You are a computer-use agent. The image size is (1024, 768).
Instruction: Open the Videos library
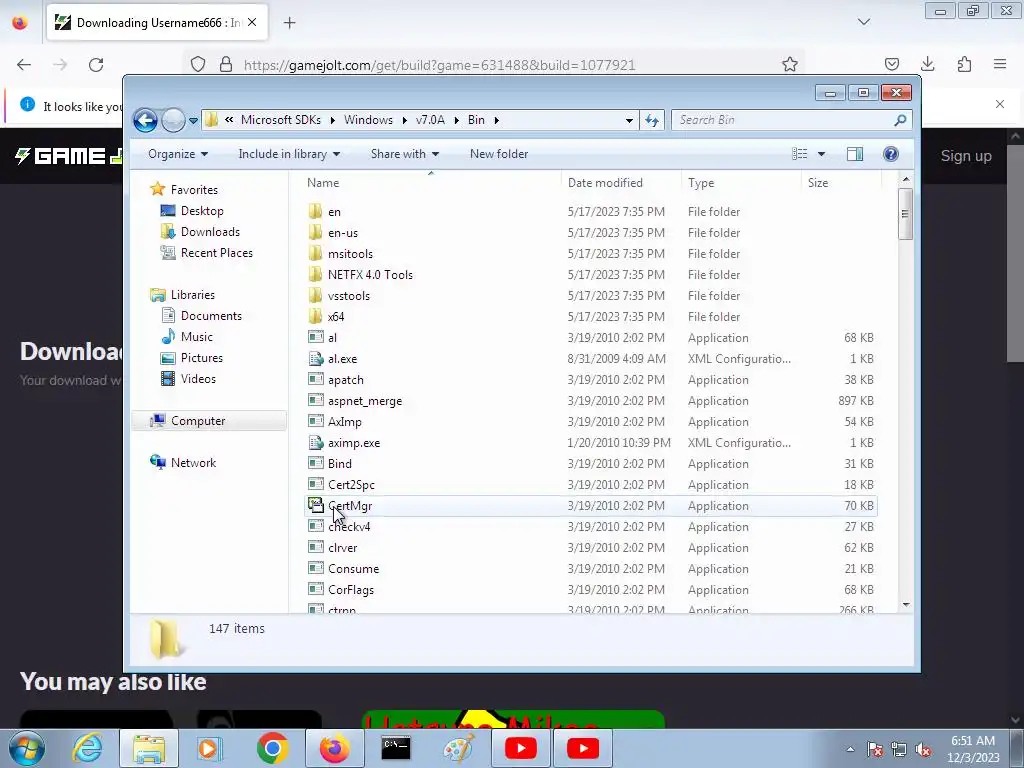(198, 379)
